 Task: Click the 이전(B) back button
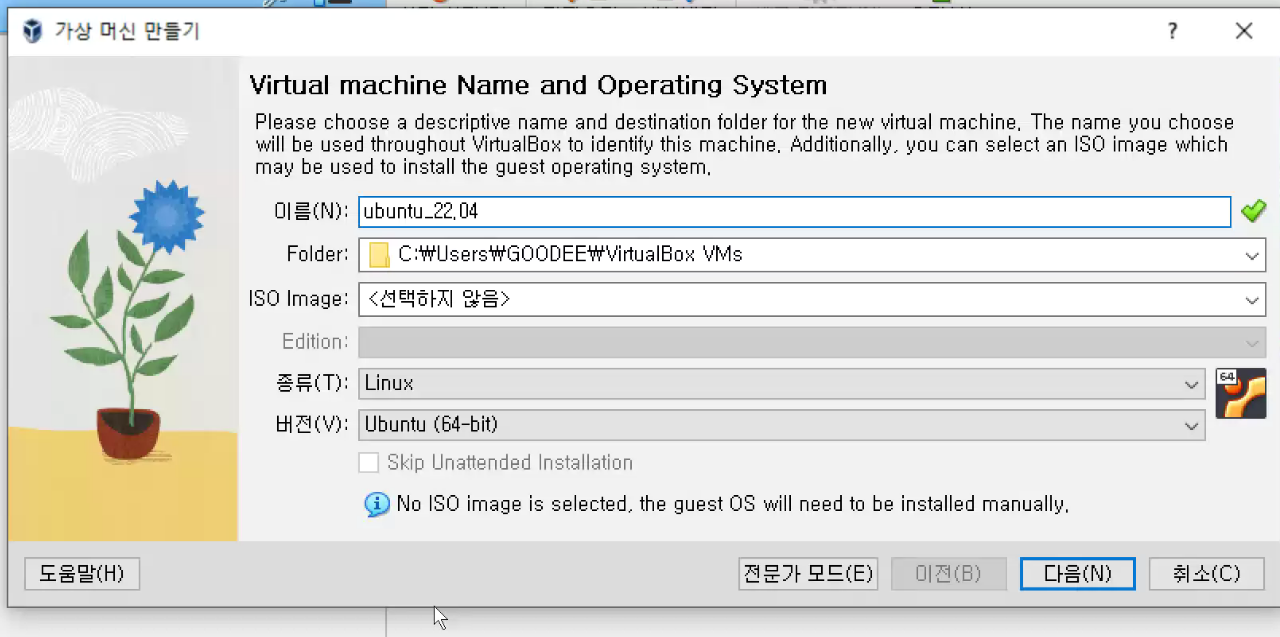pos(949,574)
